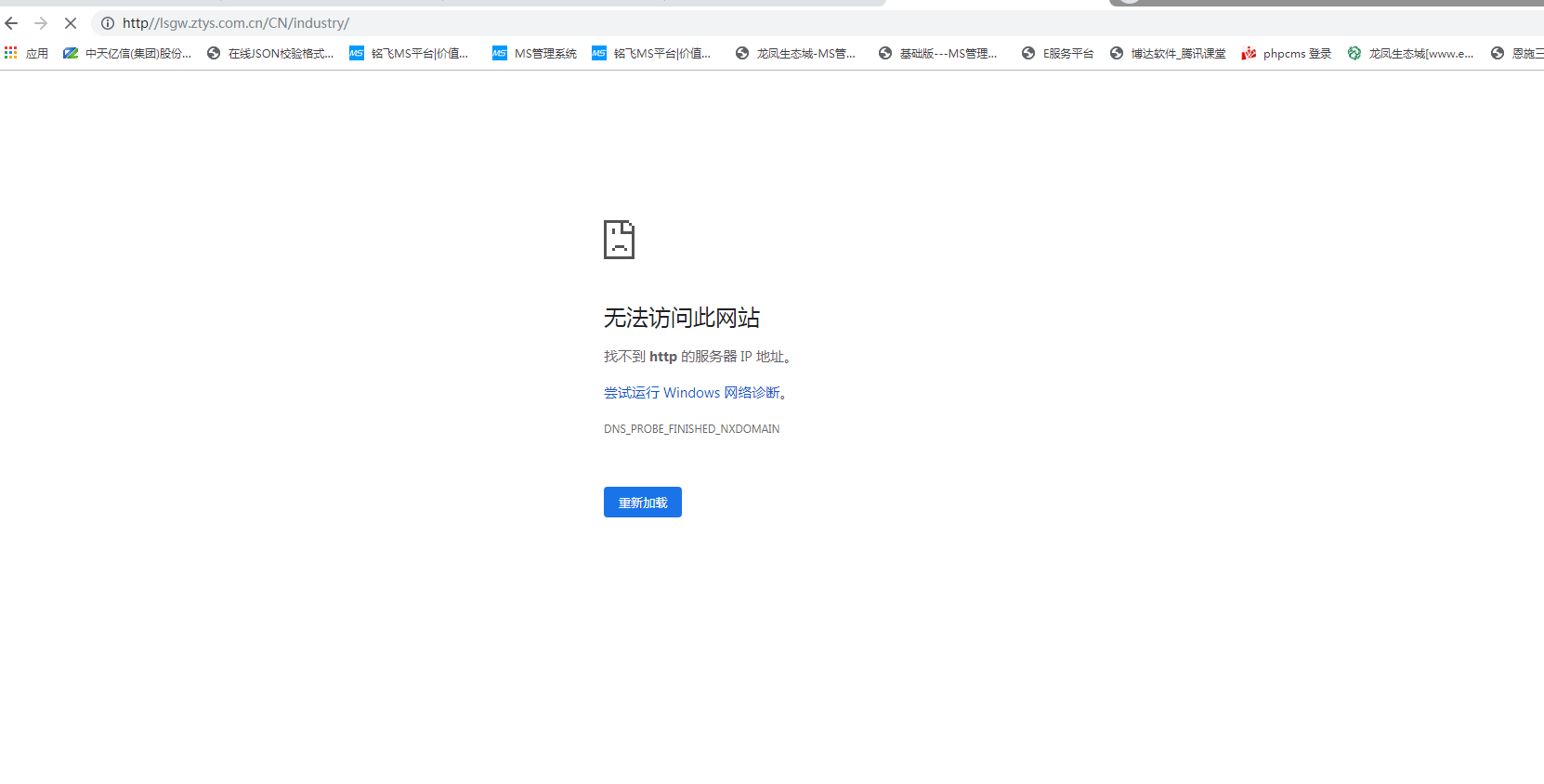Click the forward navigation arrow
Screen dimensions: 1544x784
click(x=41, y=23)
